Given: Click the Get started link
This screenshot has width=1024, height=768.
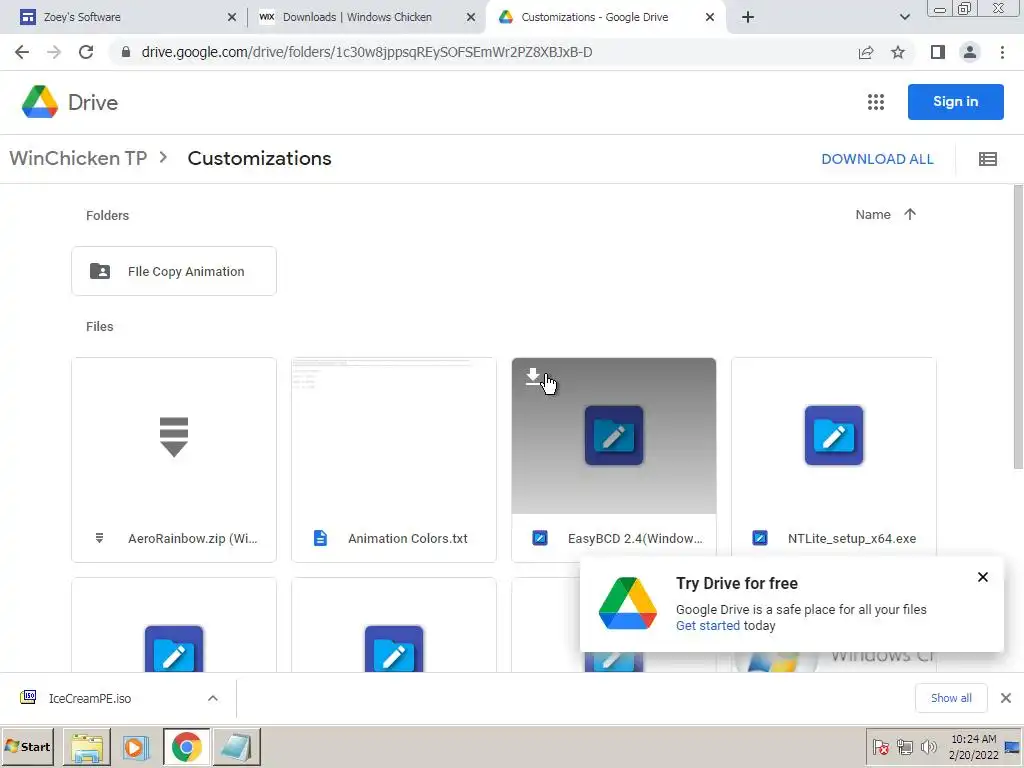Looking at the screenshot, I should point(708,626).
